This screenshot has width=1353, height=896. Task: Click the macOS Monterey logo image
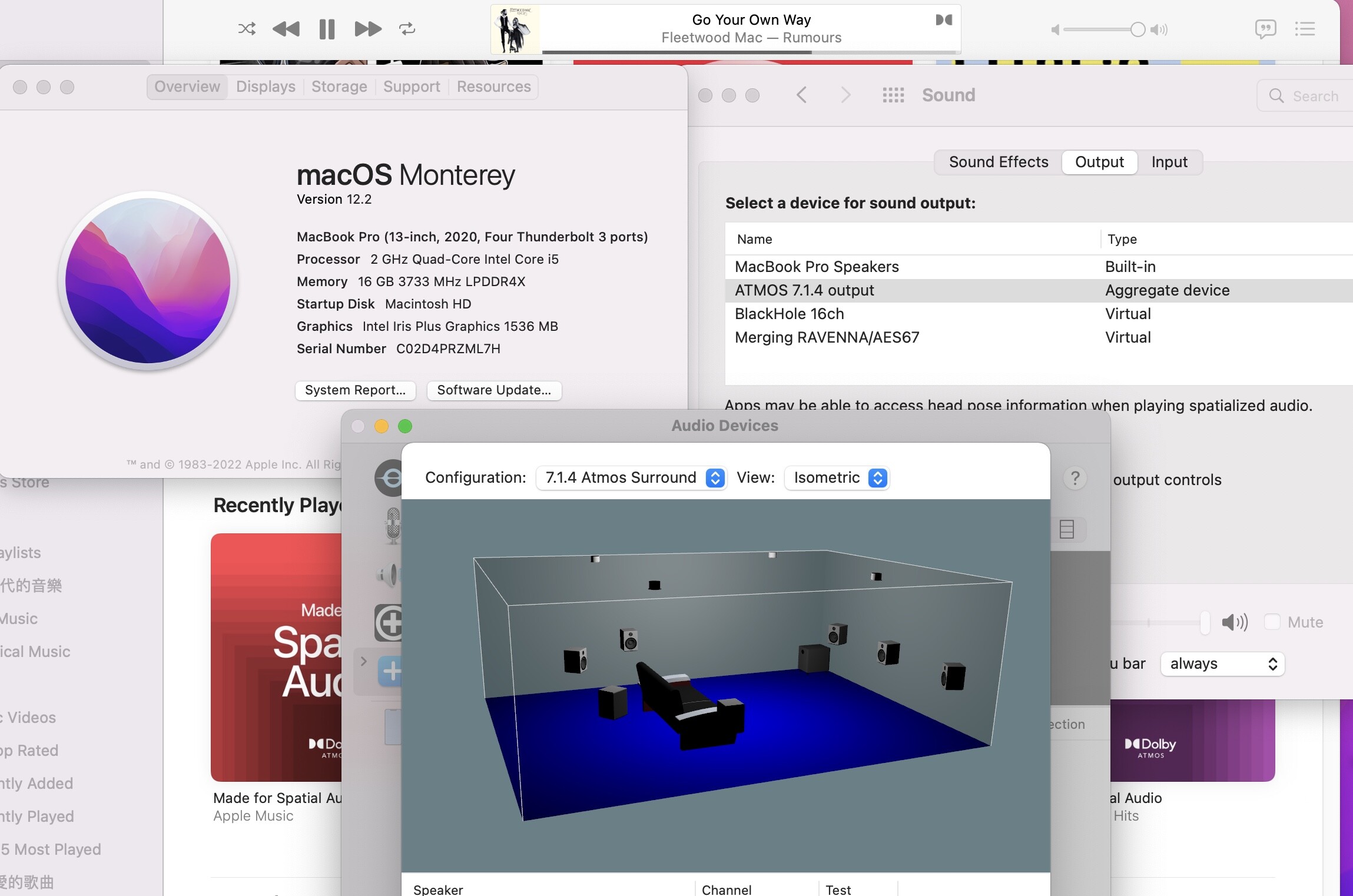[148, 281]
